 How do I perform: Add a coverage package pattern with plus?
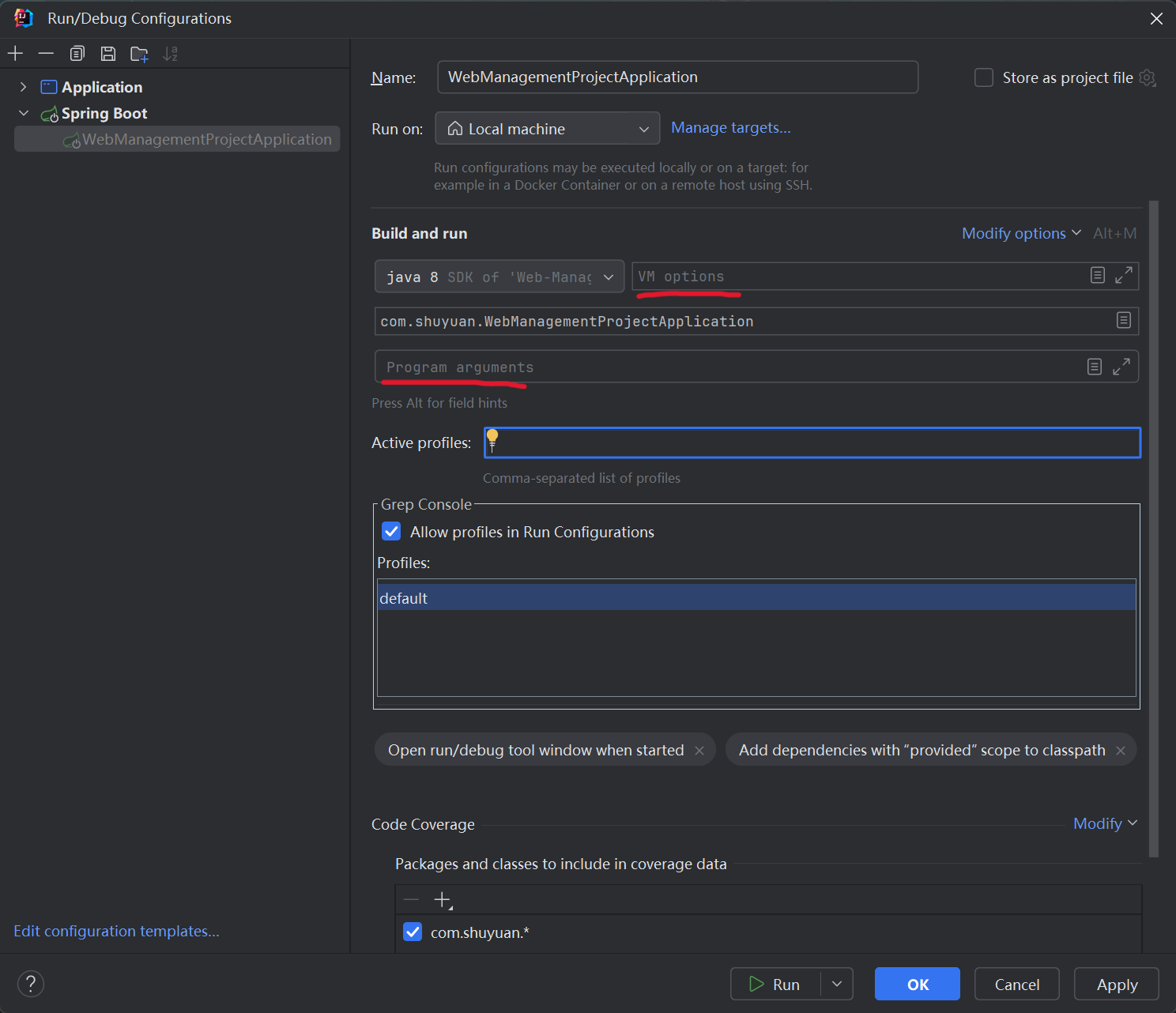pos(443,900)
